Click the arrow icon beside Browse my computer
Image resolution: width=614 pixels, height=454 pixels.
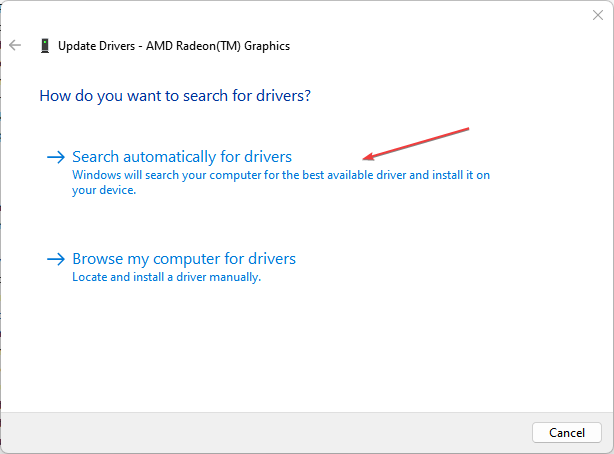pos(56,259)
